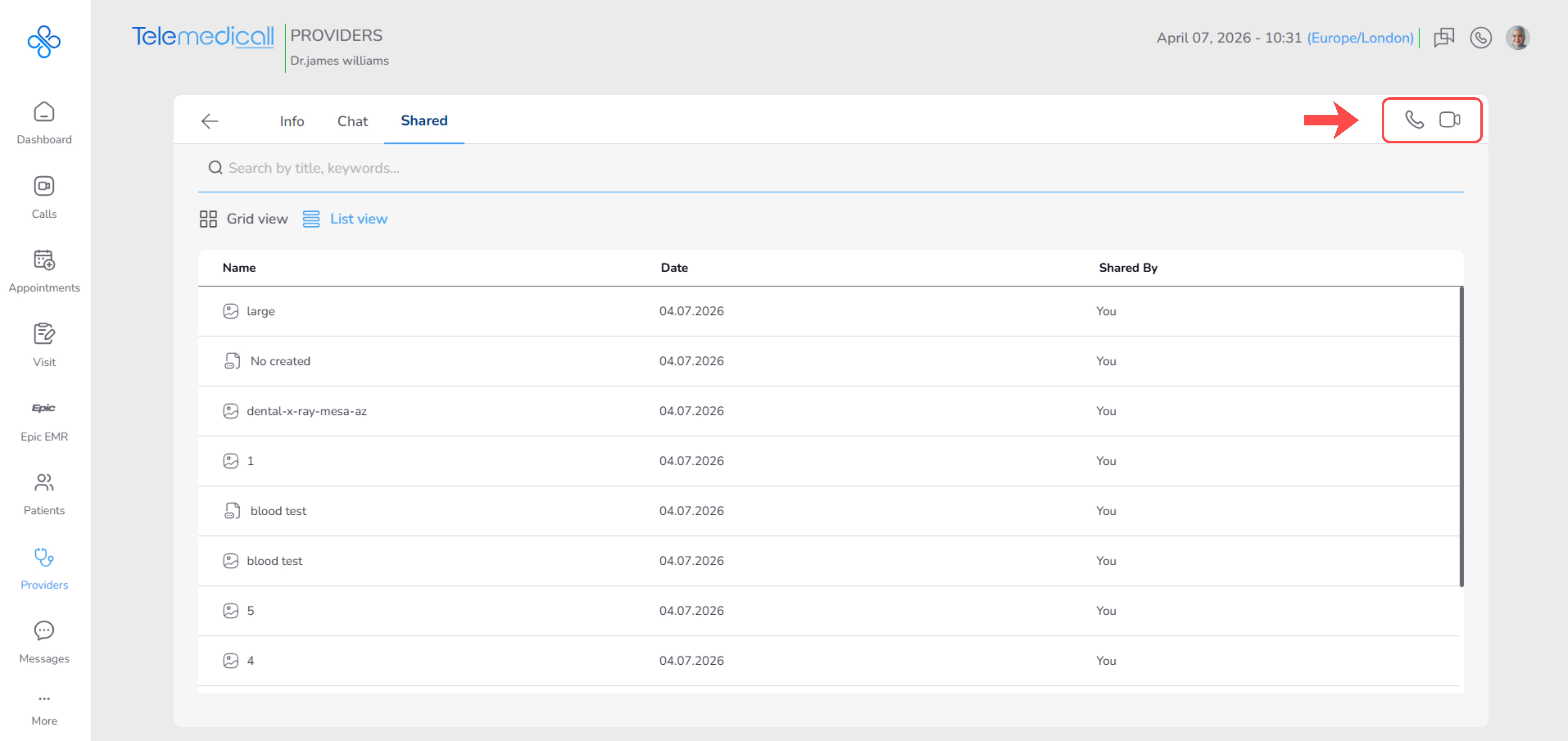Switch to the Info tab

coord(291,121)
